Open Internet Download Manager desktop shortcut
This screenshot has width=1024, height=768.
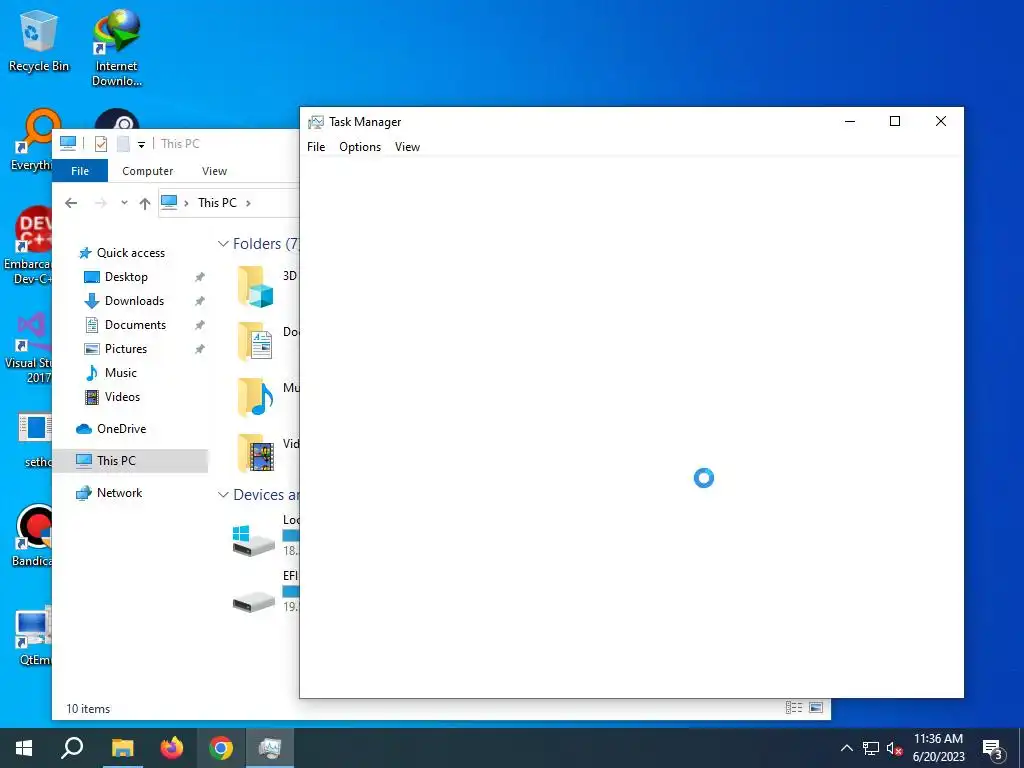coord(117,47)
